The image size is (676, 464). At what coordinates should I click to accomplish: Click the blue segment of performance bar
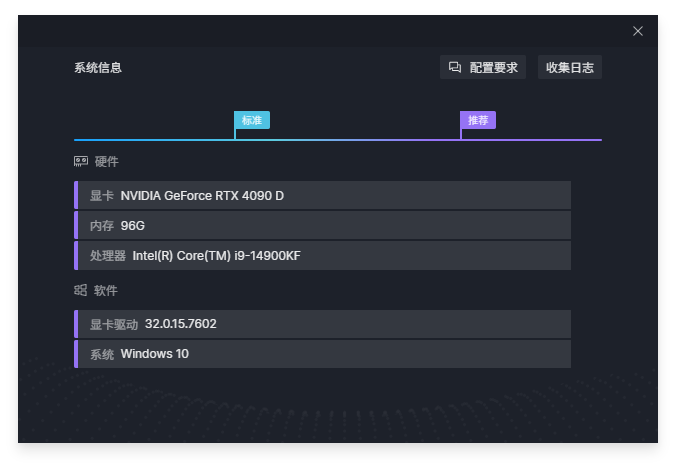(x=154, y=140)
